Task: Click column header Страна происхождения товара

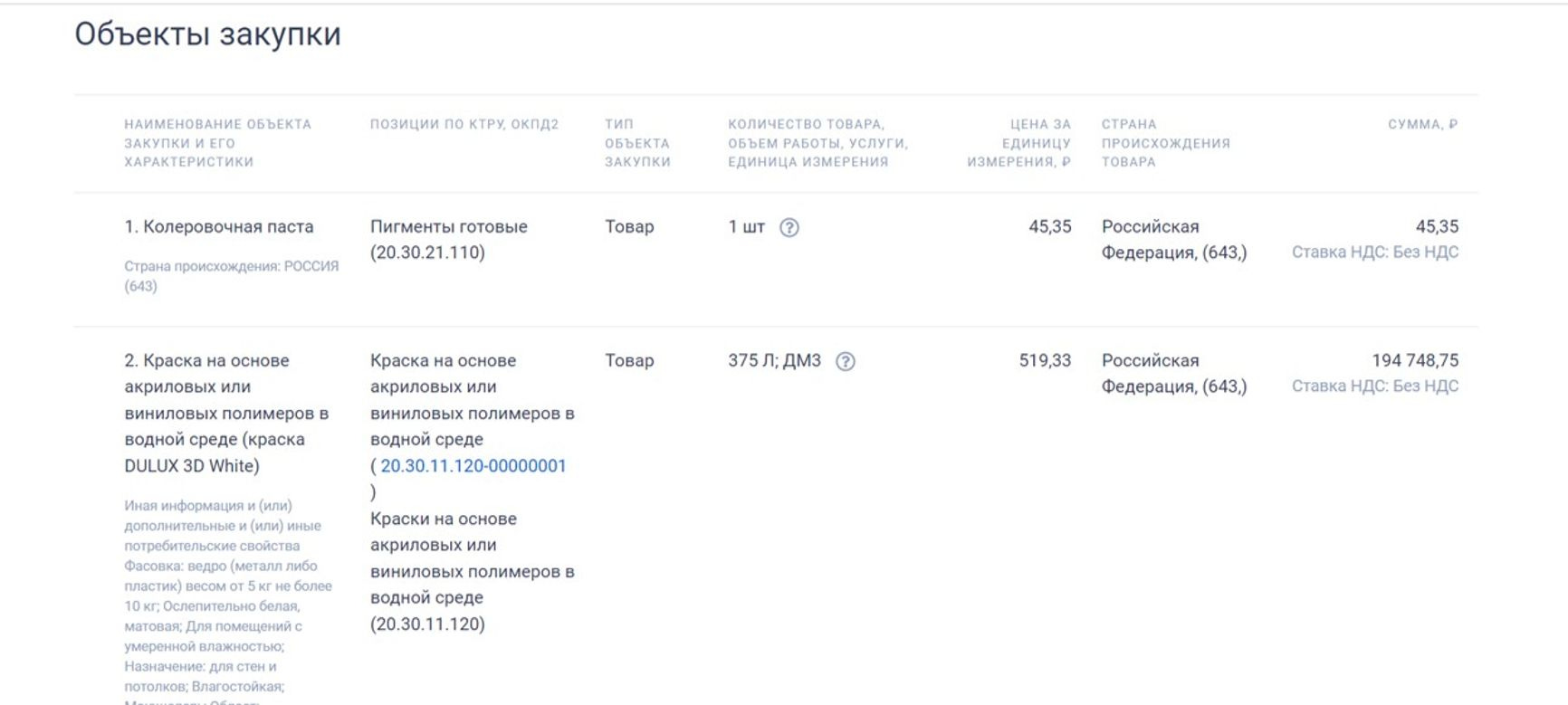Action: click(x=1166, y=143)
